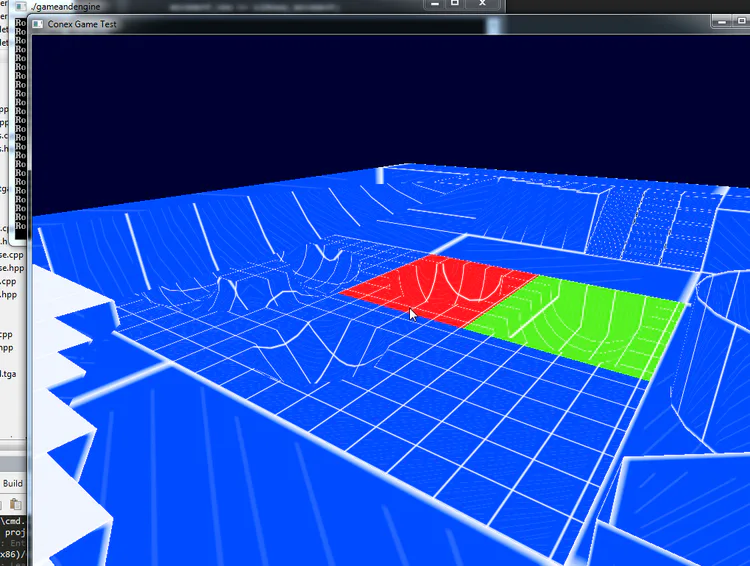Viewport: 750px width, 566px height.
Task: Minimize the gameandengine console window
Action: (435, 4)
